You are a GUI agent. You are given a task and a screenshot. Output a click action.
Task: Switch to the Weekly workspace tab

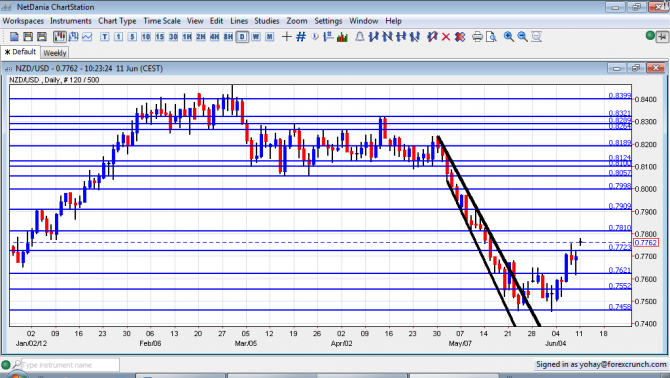(55, 53)
